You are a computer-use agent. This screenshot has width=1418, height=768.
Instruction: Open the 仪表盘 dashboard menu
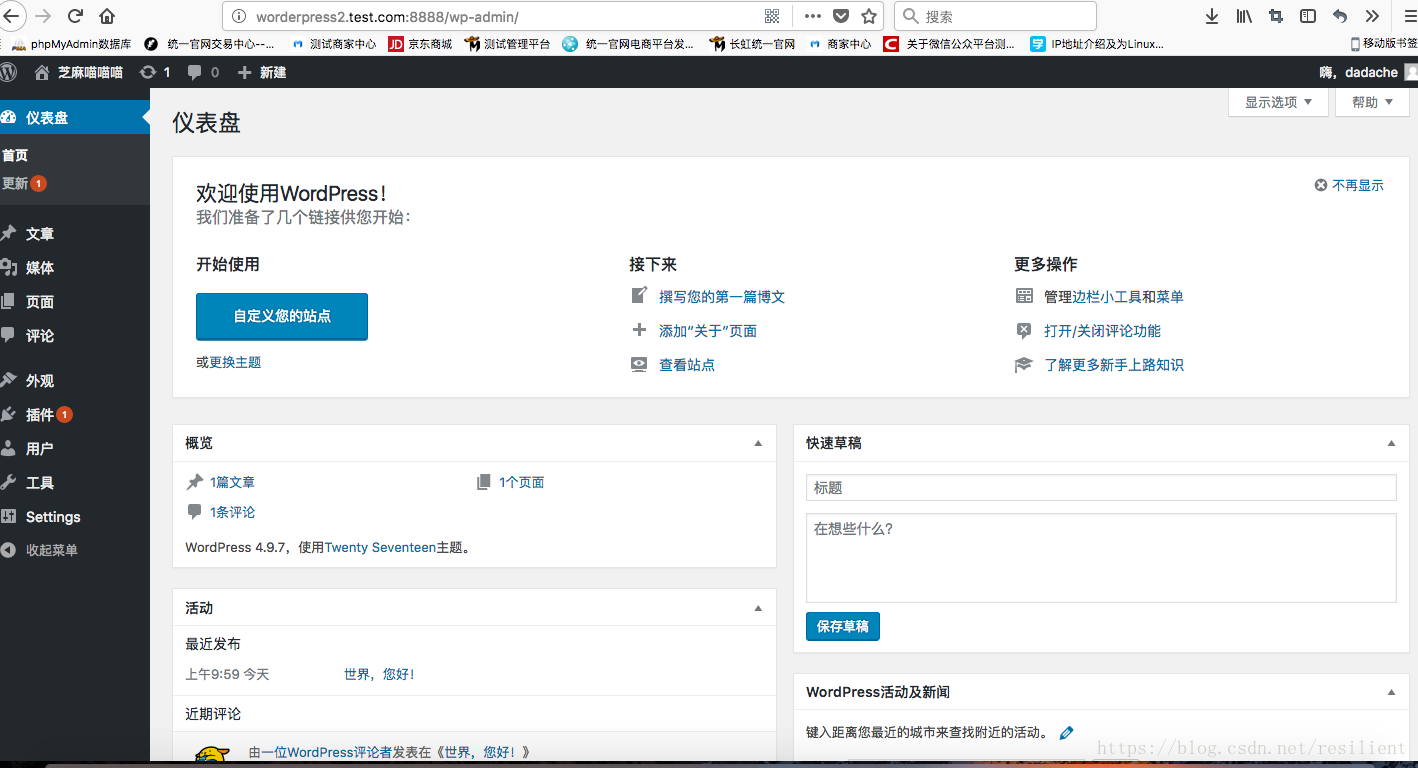click(x=75, y=118)
